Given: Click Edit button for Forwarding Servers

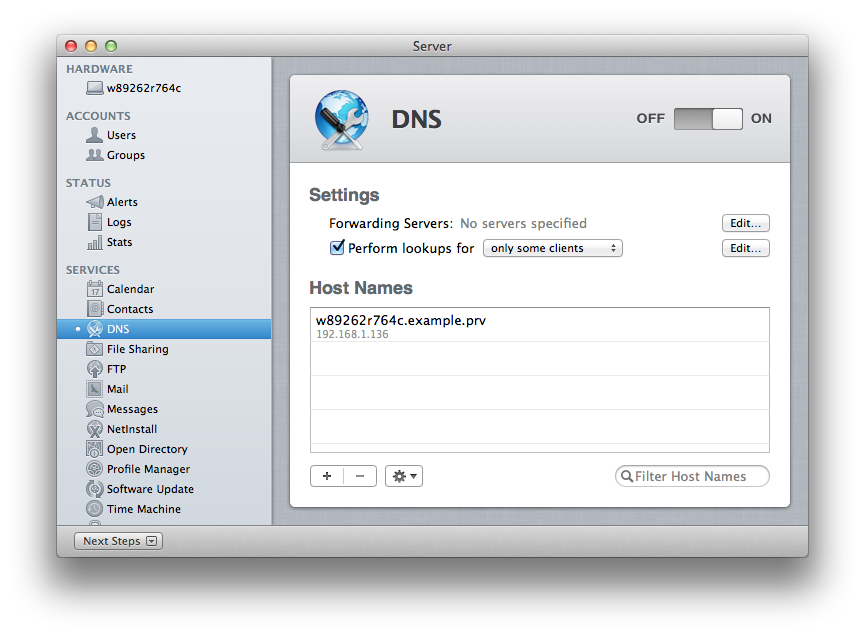Looking at the screenshot, I should pyautogui.click(x=745, y=223).
